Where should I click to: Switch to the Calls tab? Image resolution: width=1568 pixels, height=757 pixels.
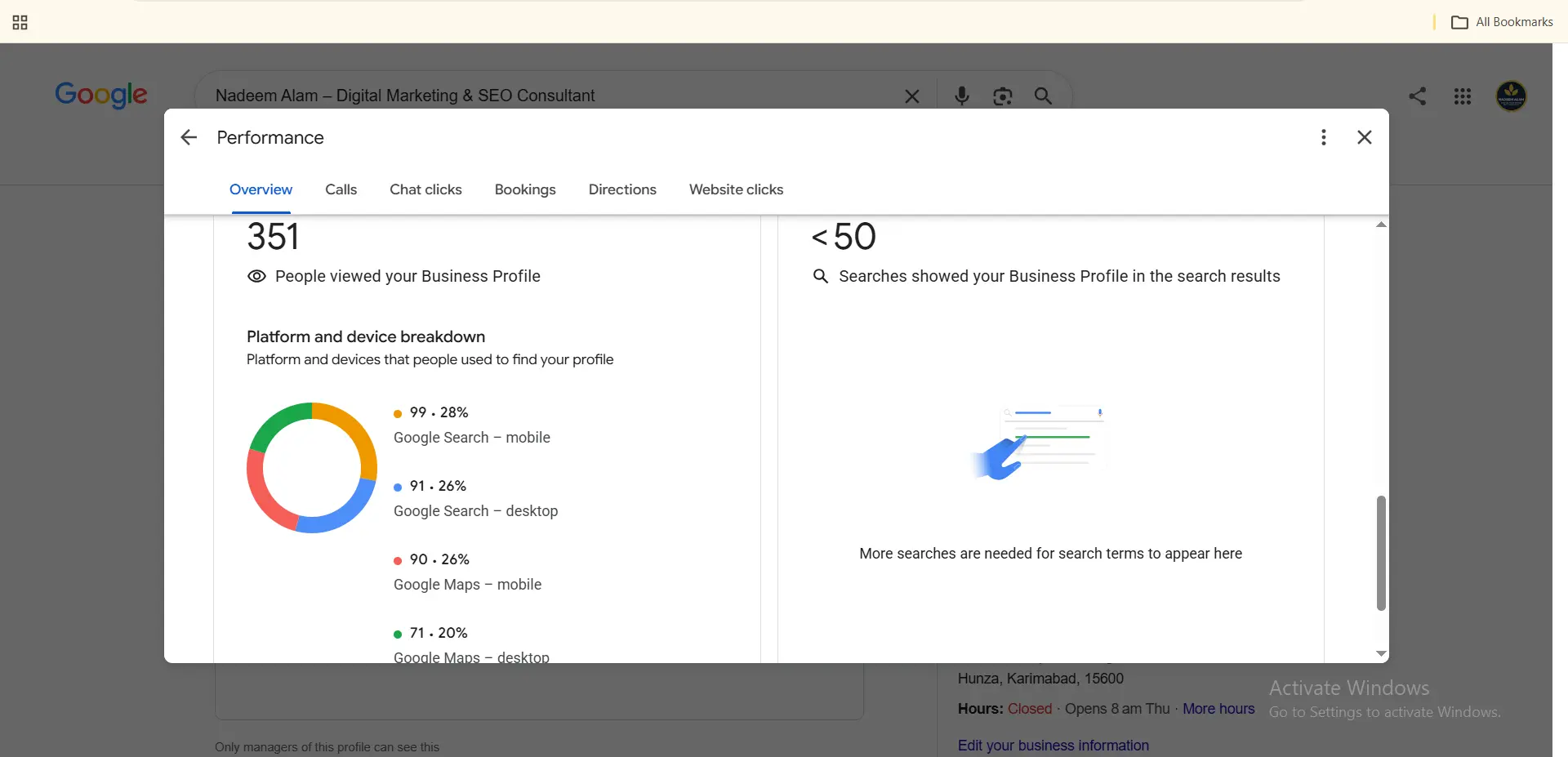[341, 189]
